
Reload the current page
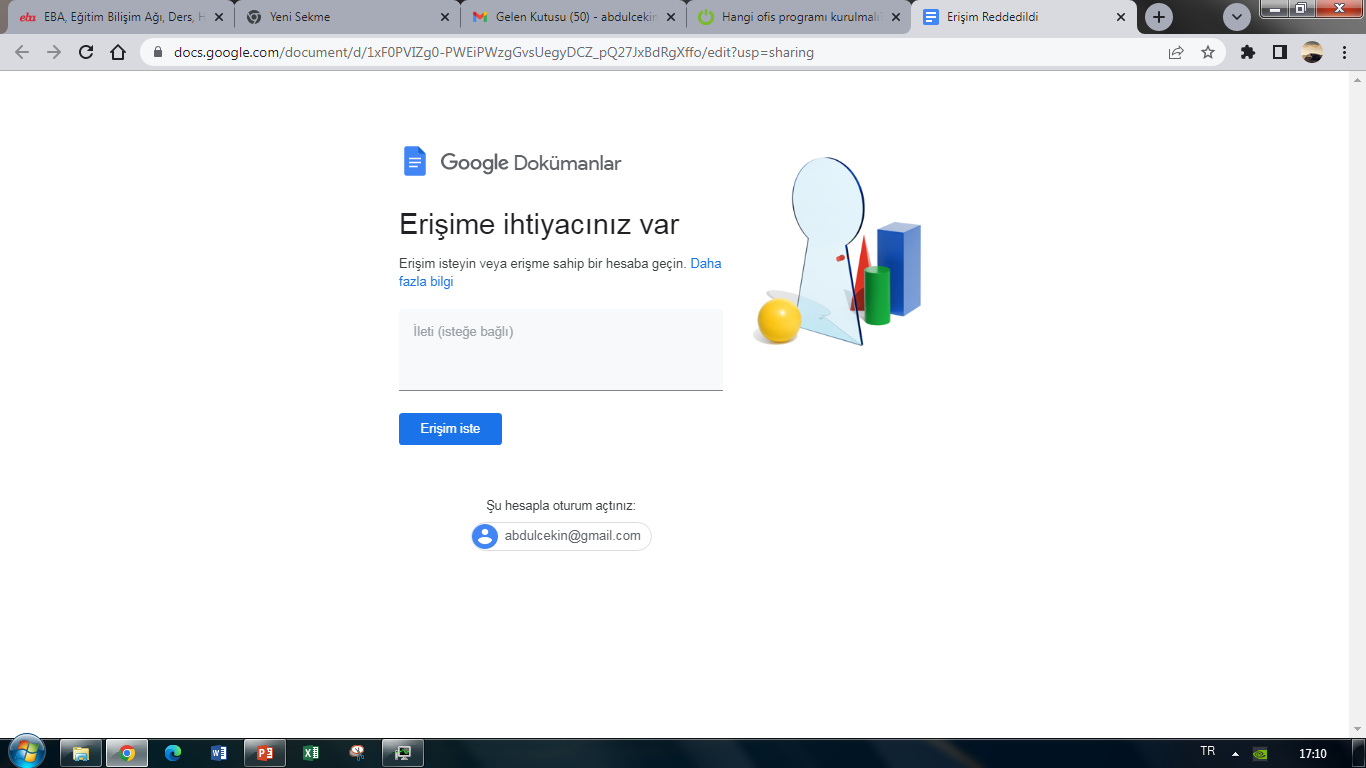86,53
